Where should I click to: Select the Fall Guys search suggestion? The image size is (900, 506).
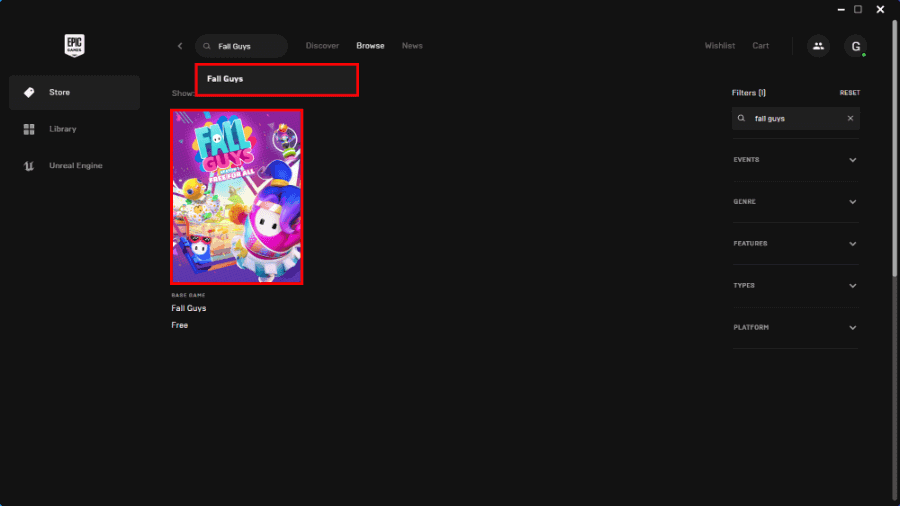coord(277,79)
